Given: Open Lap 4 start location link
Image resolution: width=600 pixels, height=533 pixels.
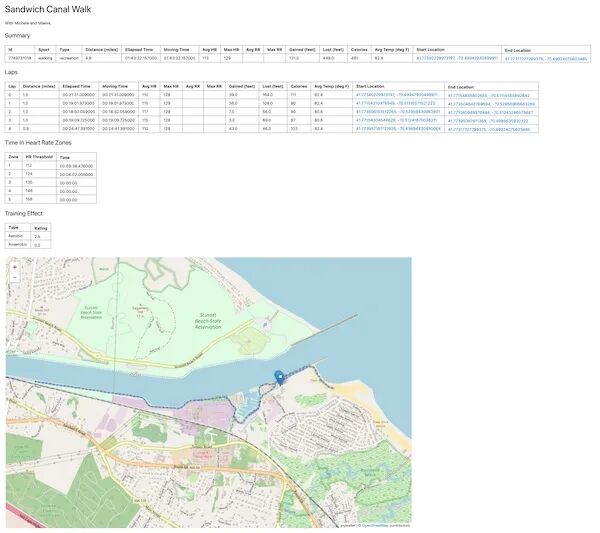Looking at the screenshot, I should [398, 129].
